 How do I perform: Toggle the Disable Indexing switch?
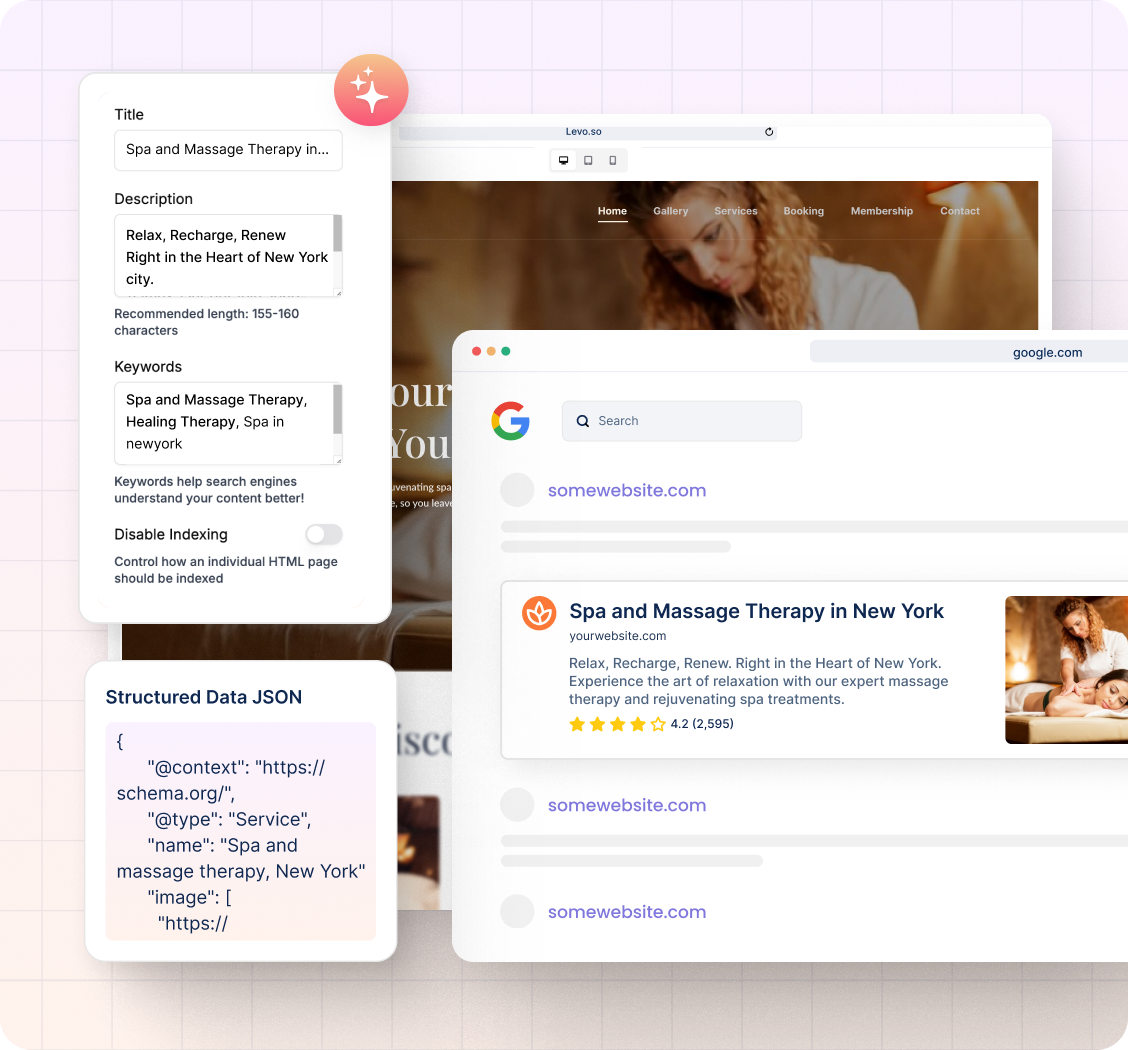pyautogui.click(x=324, y=534)
